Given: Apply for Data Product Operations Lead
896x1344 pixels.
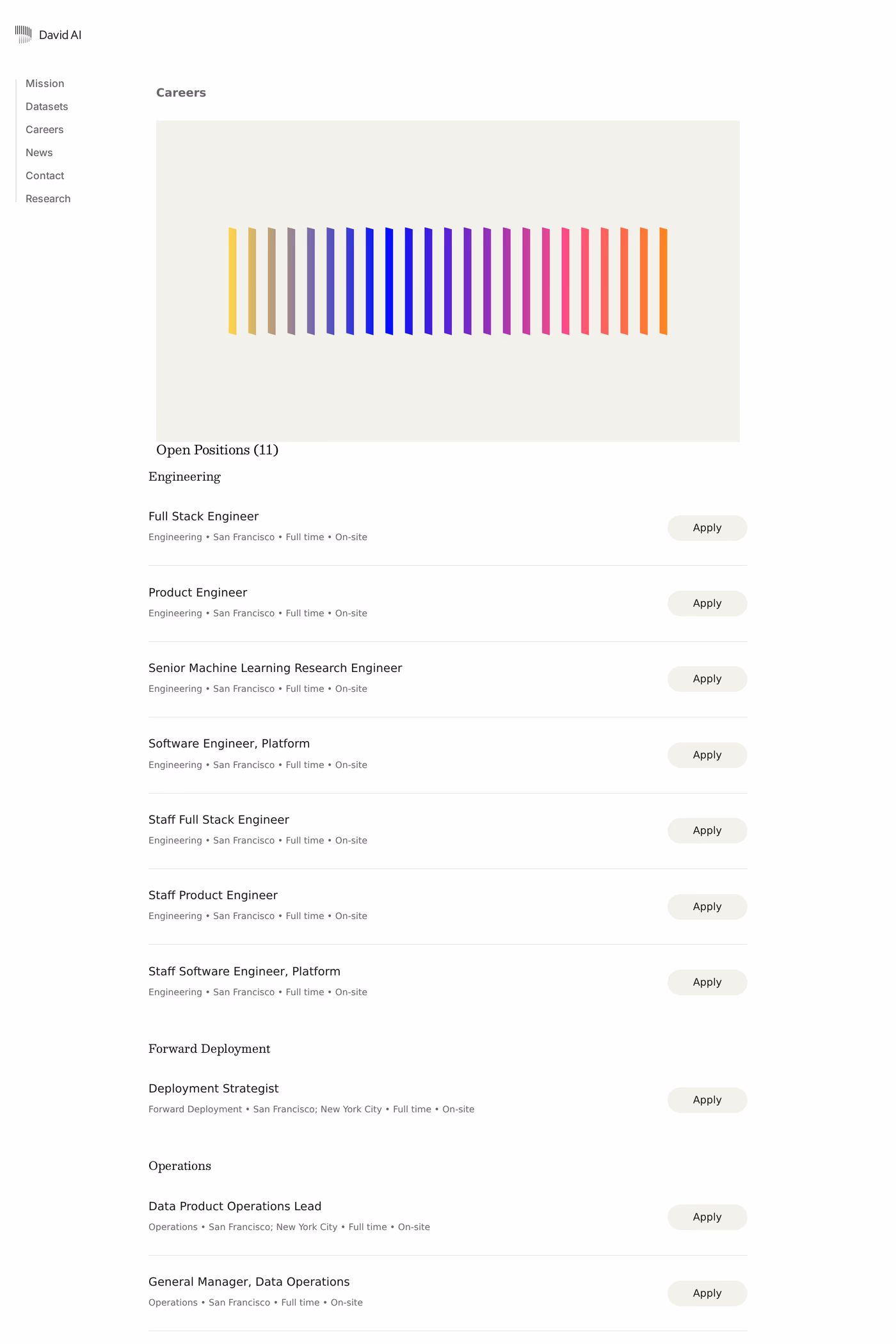Looking at the screenshot, I should pos(707,1217).
